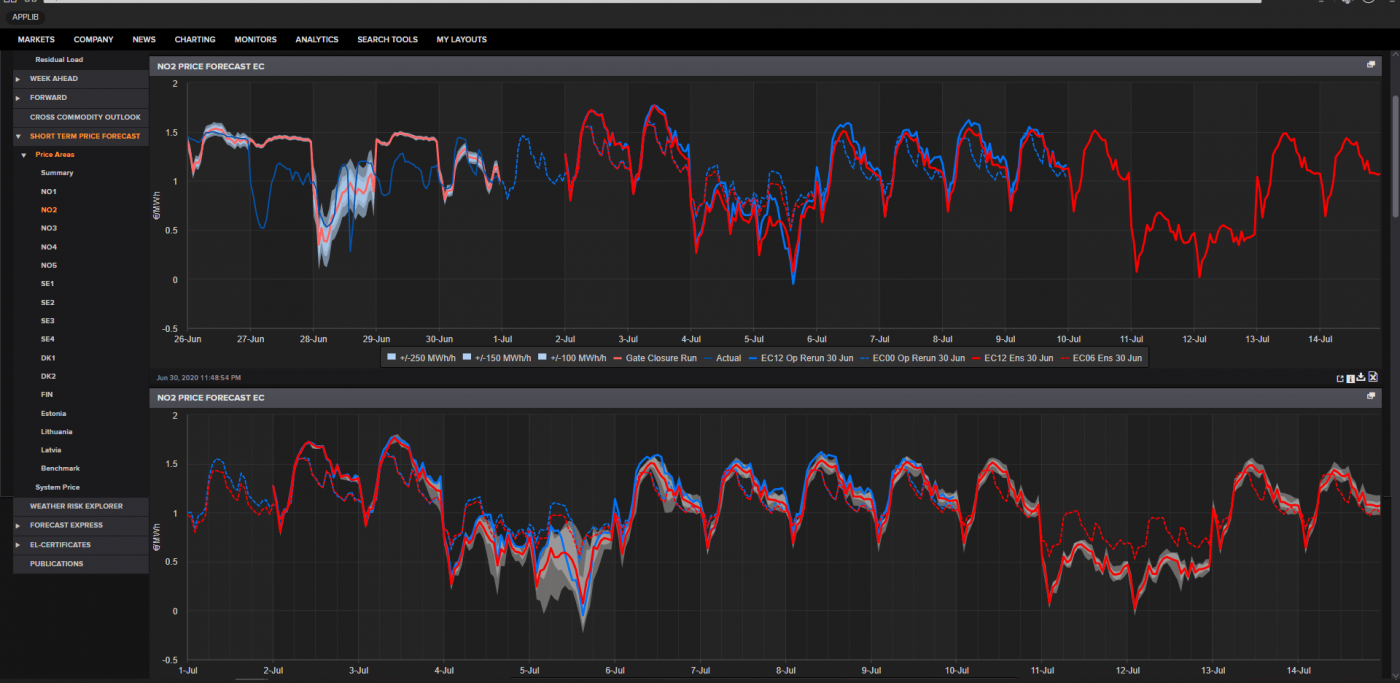Pop out the top NO2 Price Forecast panel
This screenshot has height=683, width=1400.
pyautogui.click(x=1371, y=65)
